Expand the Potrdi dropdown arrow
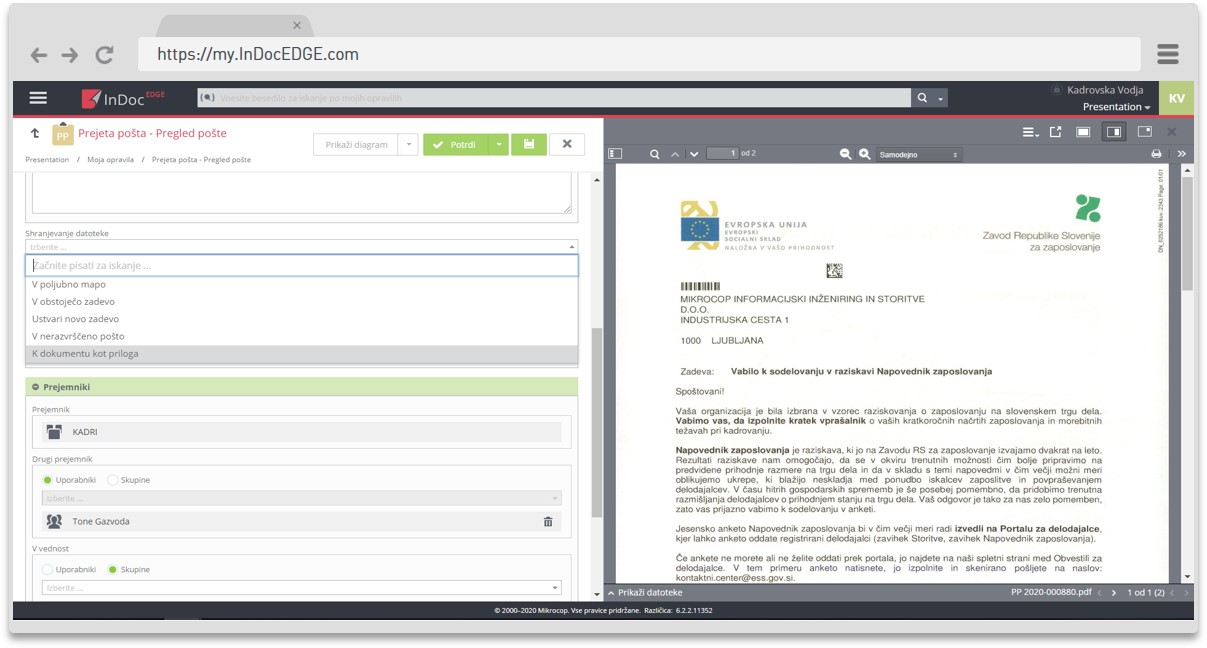 [x=499, y=145]
